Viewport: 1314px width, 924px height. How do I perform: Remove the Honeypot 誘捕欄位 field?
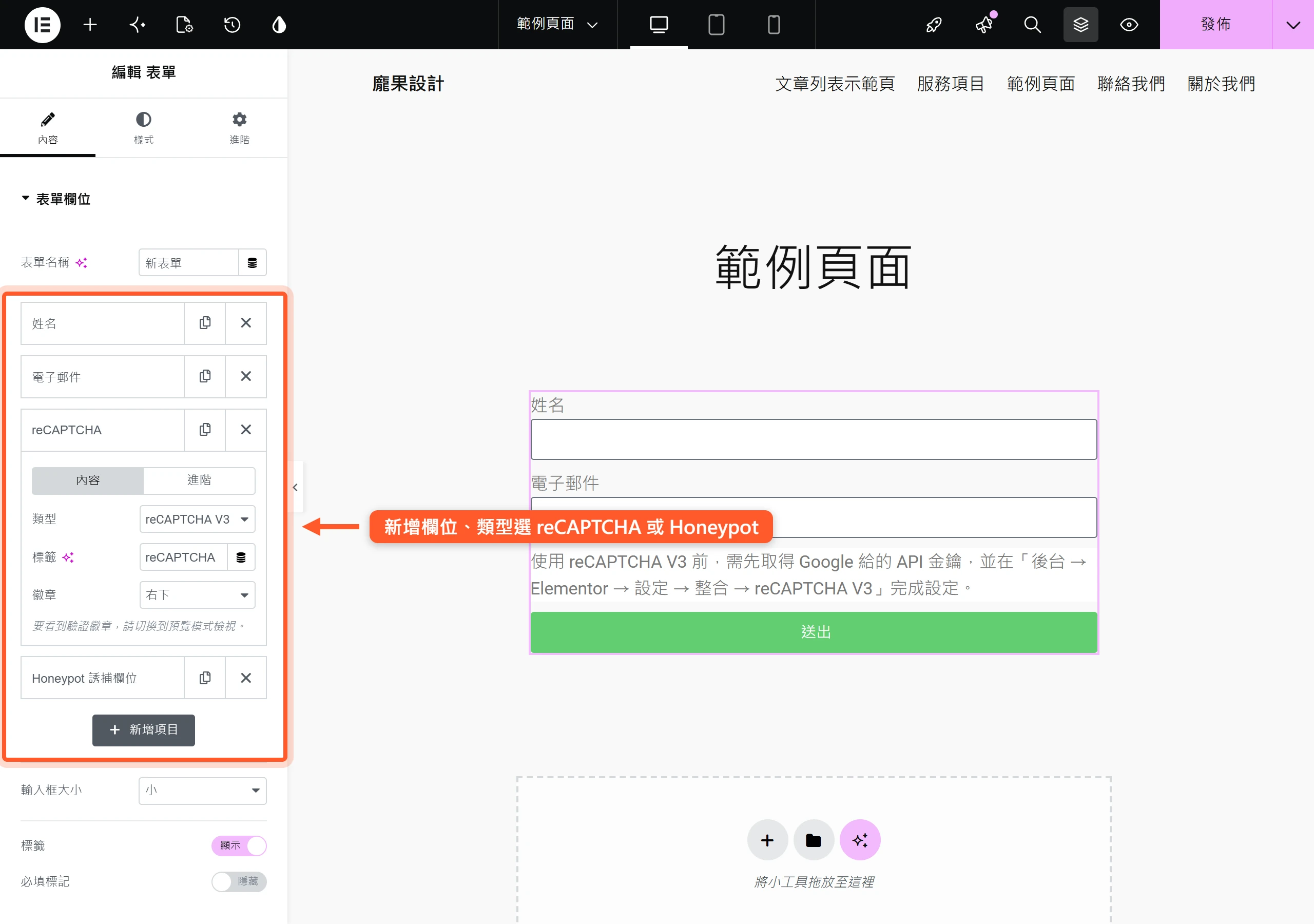246,679
